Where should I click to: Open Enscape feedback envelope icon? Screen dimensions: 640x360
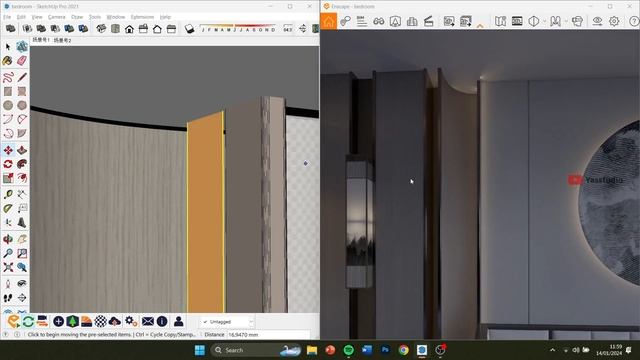point(148,321)
